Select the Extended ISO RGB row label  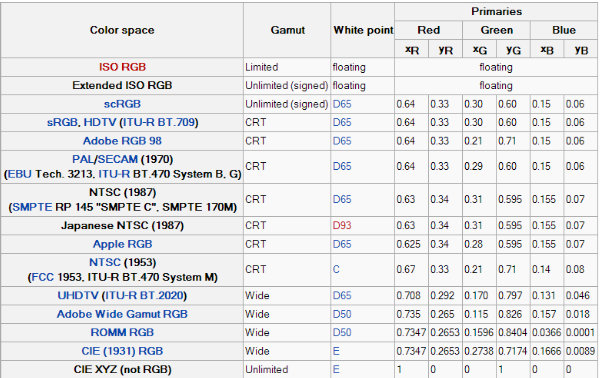pos(122,85)
